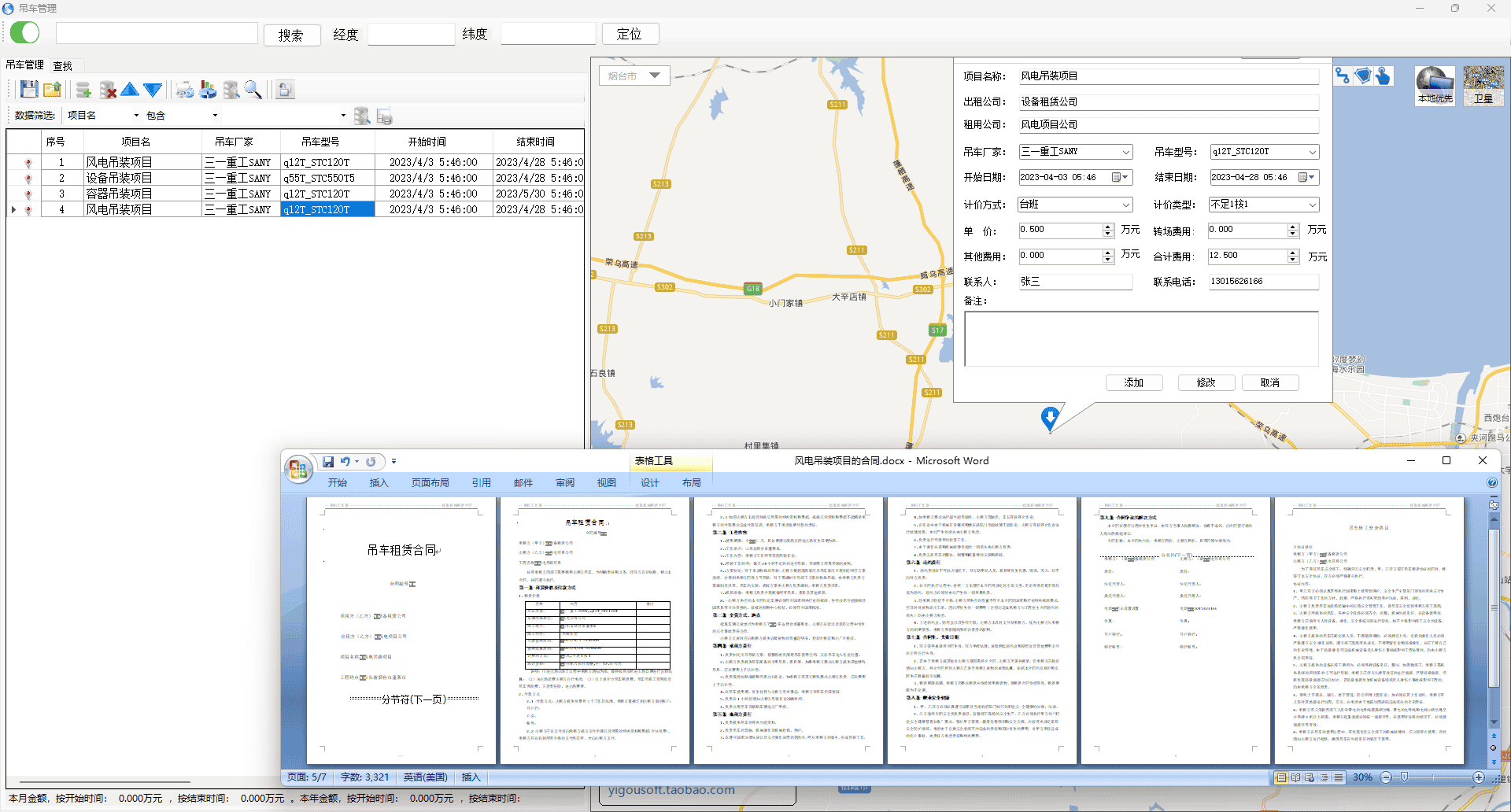Viewport: 1511px width, 812px height.
Task: Click the Word zoom slider handle
Action: point(1404,777)
